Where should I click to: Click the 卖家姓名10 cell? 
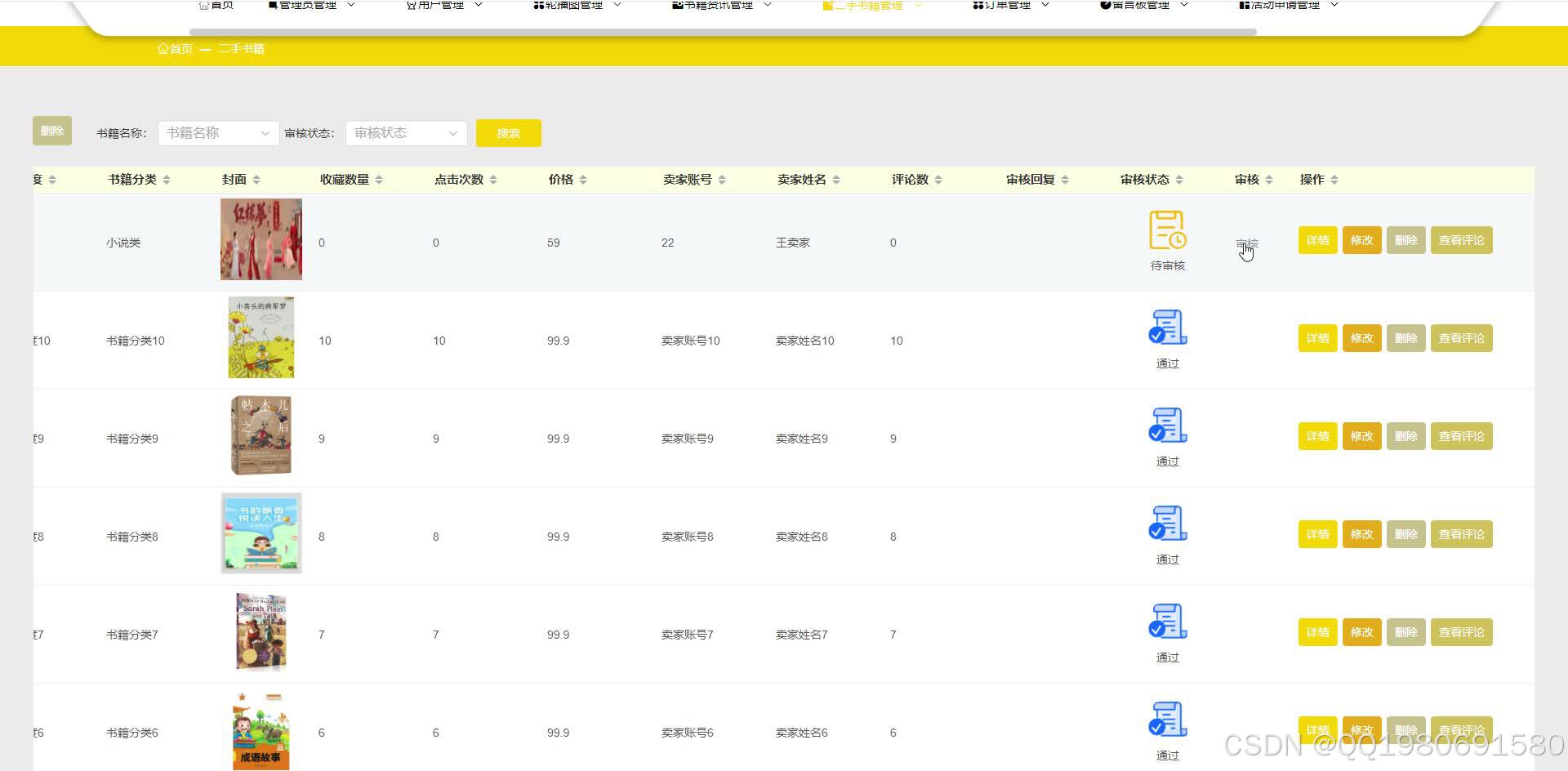pyautogui.click(x=805, y=341)
